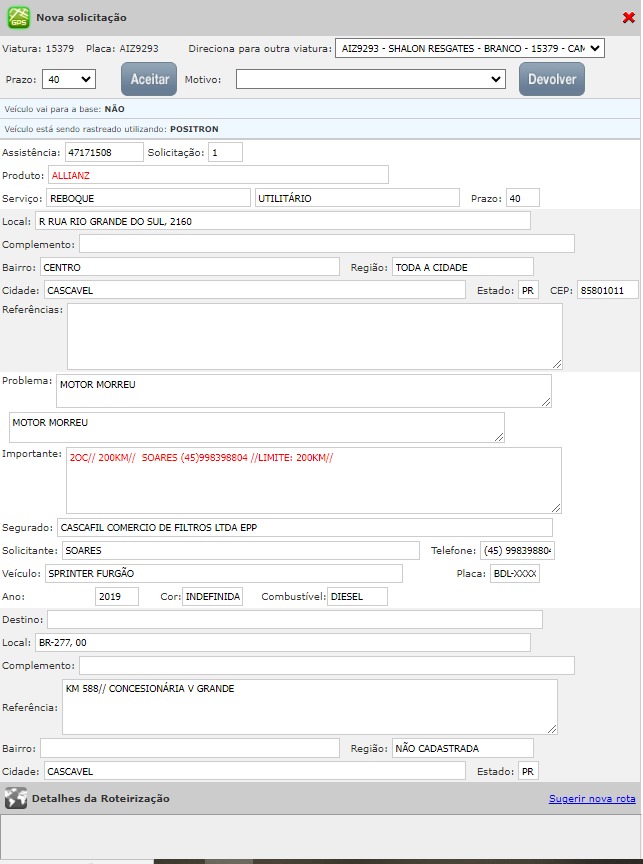
Task: Click the empty Destino field
Action: pos(294,620)
